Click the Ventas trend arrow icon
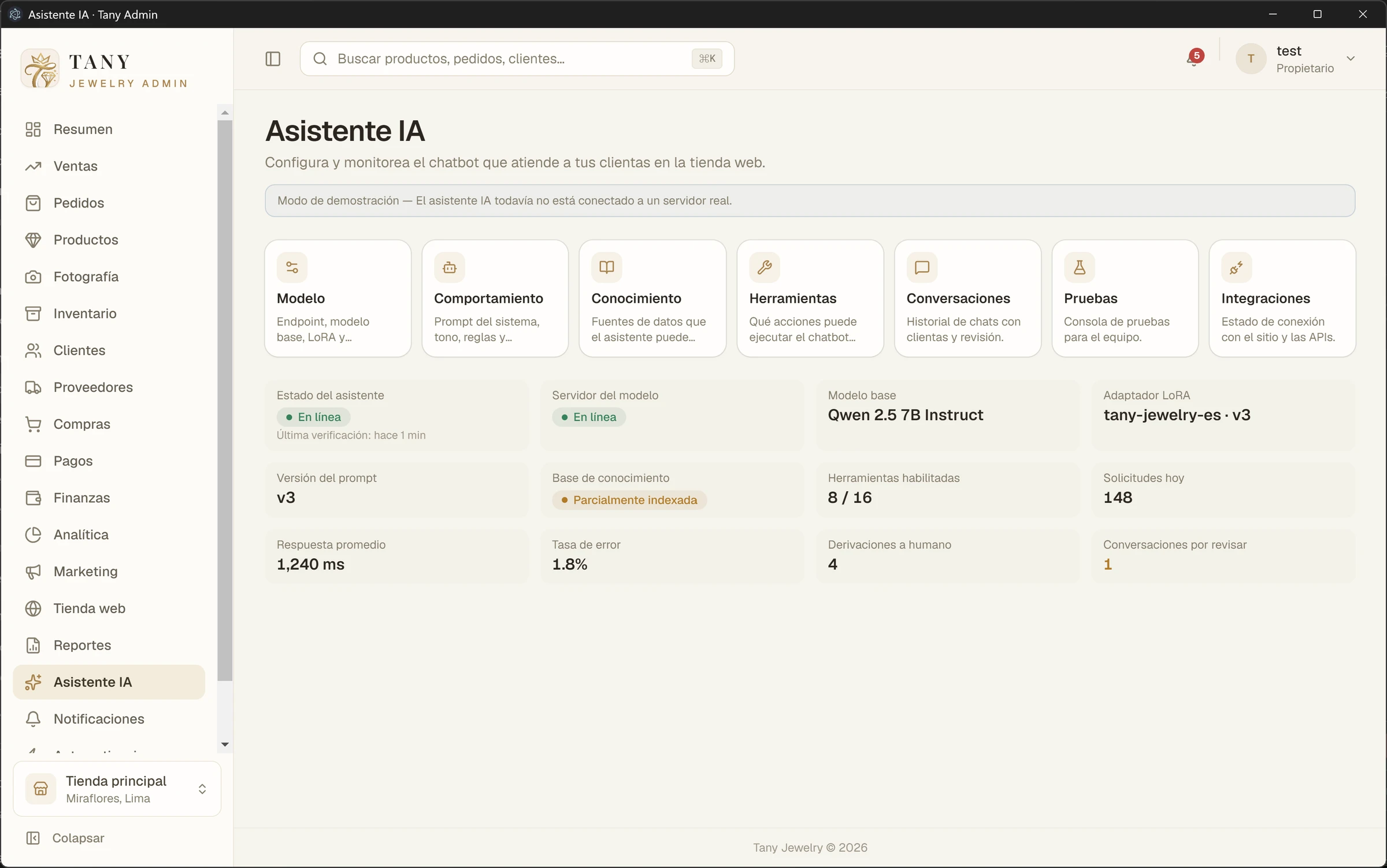This screenshot has width=1387, height=868. [33, 166]
